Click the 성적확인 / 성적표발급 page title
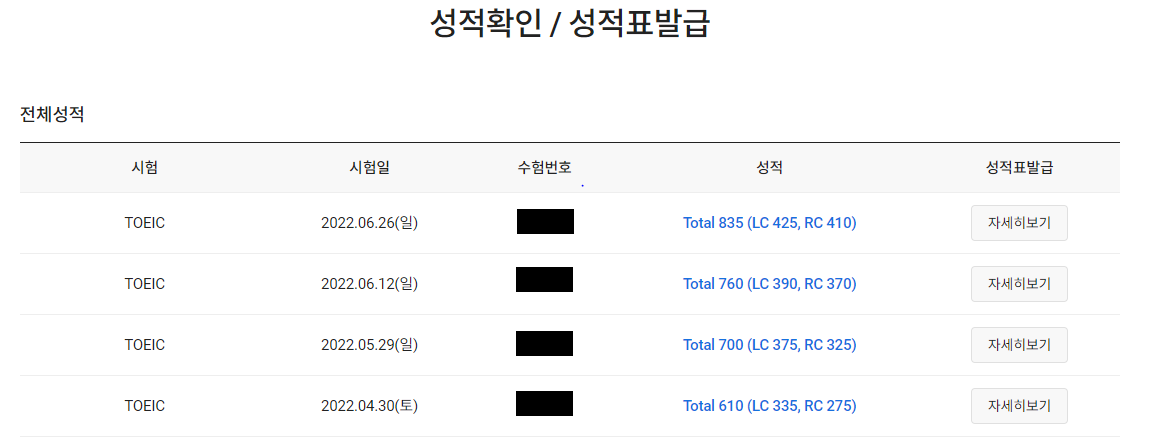Screen dimensions: 1157x443 coord(570,23)
